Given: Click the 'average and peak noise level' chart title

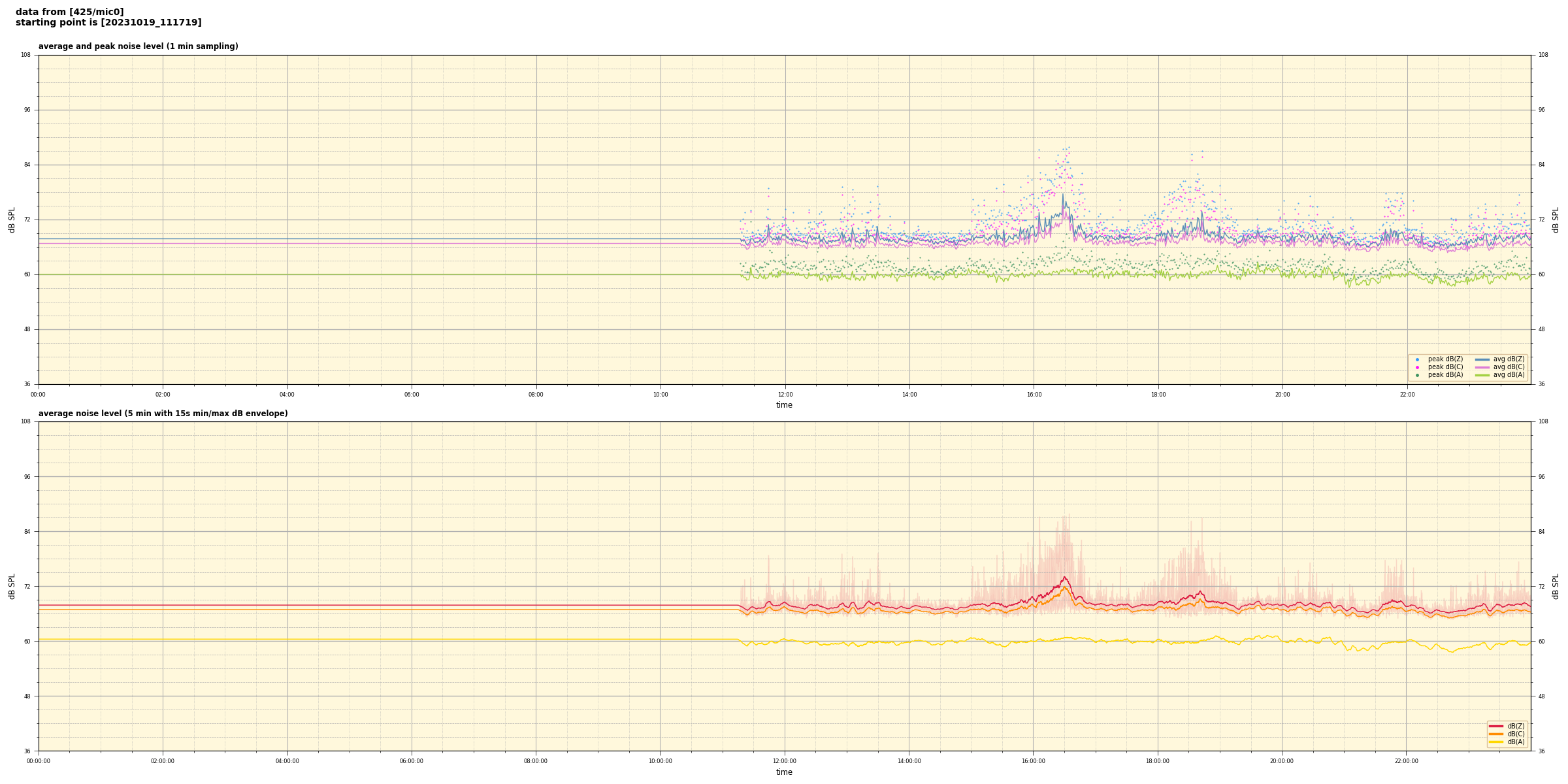Looking at the screenshot, I should [x=138, y=46].
